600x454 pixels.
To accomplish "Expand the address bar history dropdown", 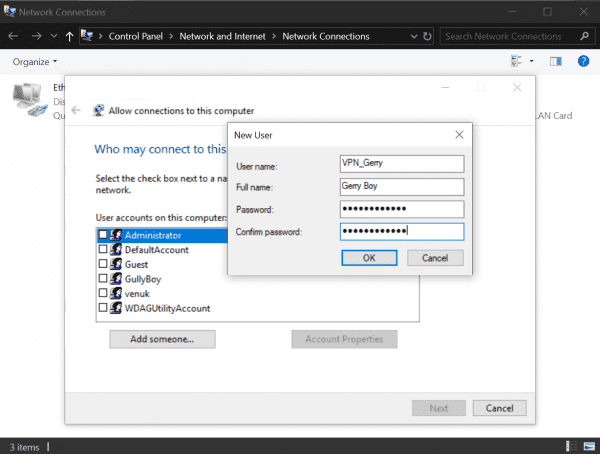I will (x=414, y=36).
